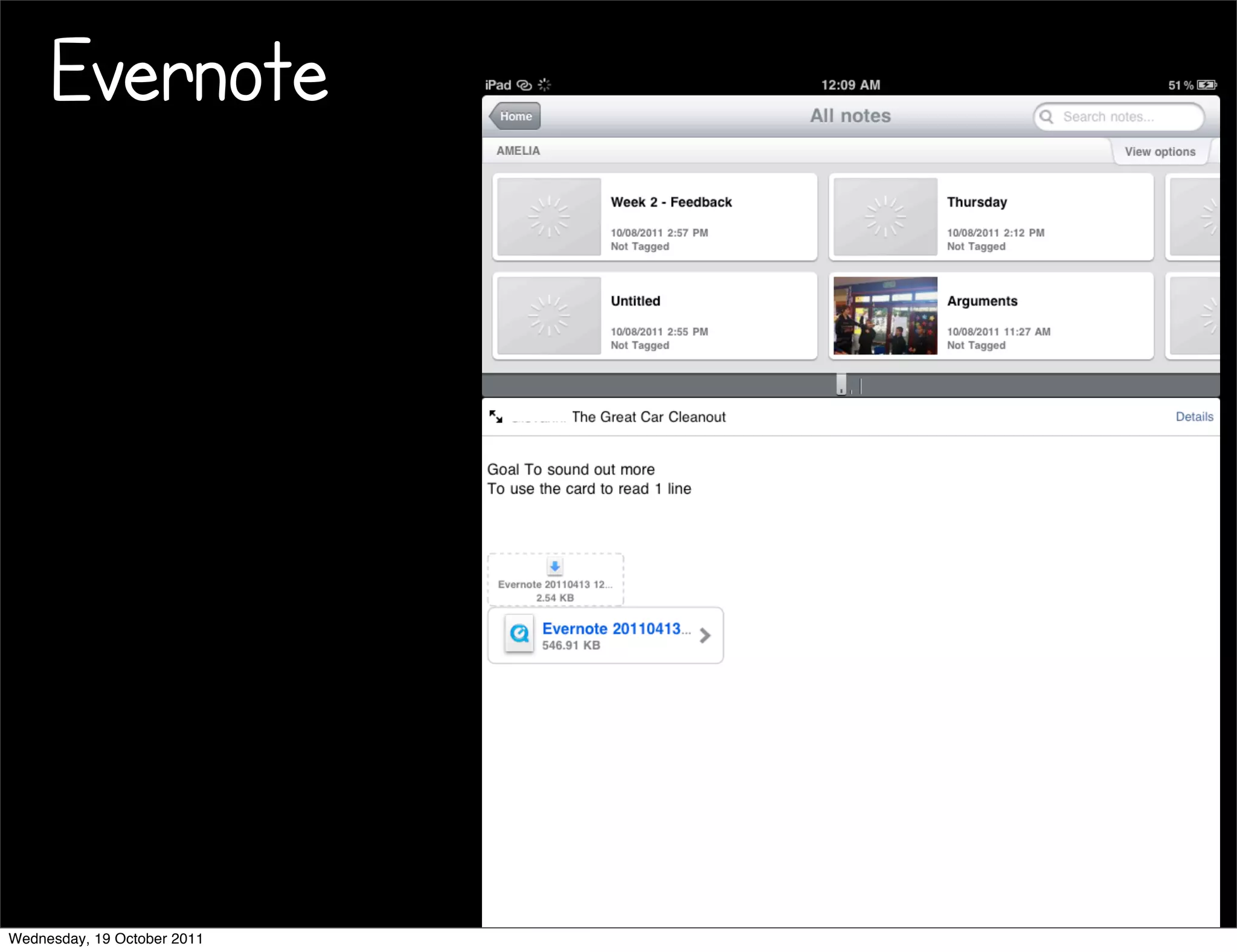1237x952 pixels.
Task: Expand note to full screen with arrows icon
Action: click(x=496, y=417)
